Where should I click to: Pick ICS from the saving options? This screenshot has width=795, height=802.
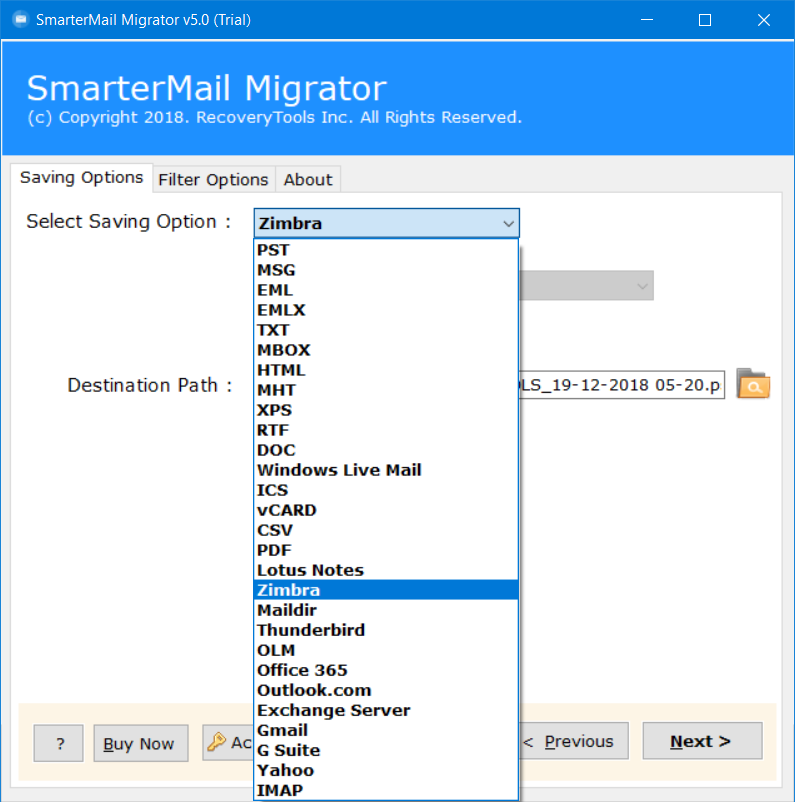[386, 490]
